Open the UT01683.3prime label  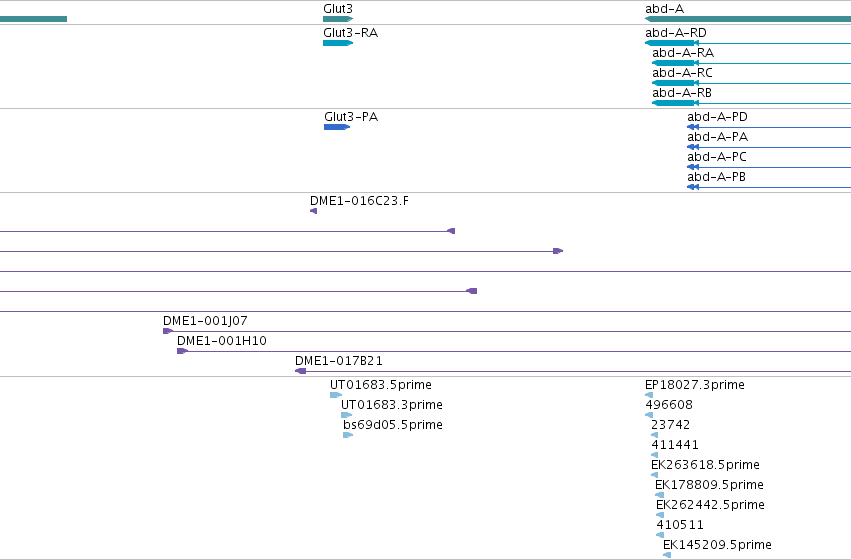[x=392, y=405]
